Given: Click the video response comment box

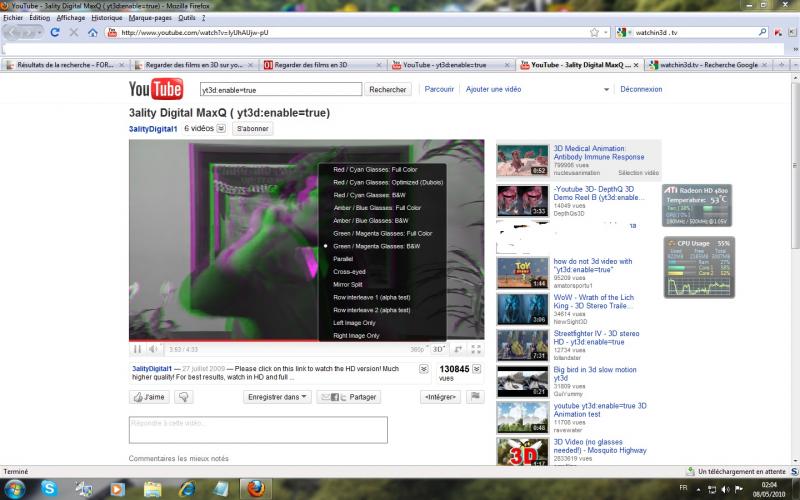Looking at the screenshot, I should (258, 430).
